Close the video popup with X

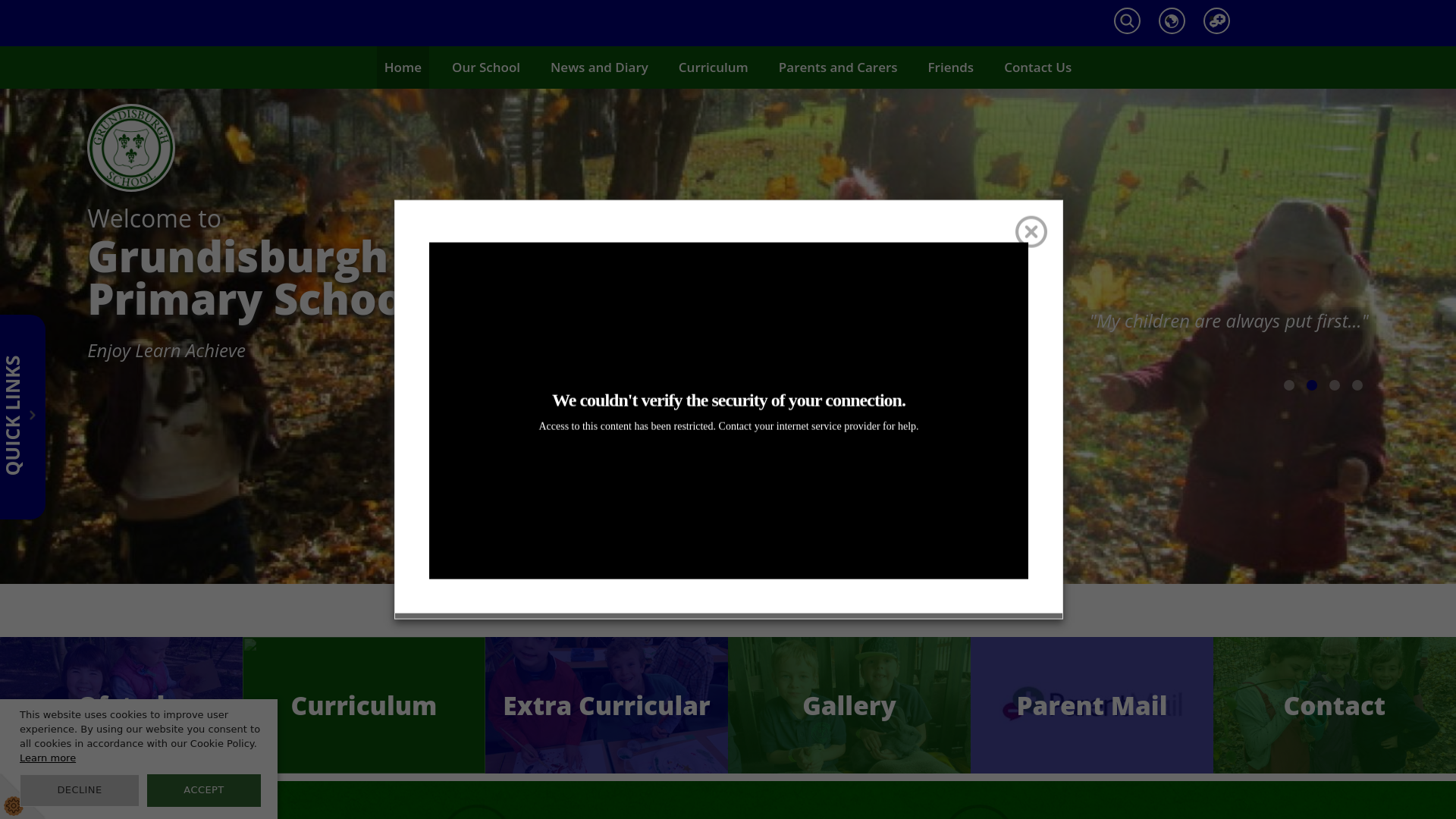pos(1031,232)
